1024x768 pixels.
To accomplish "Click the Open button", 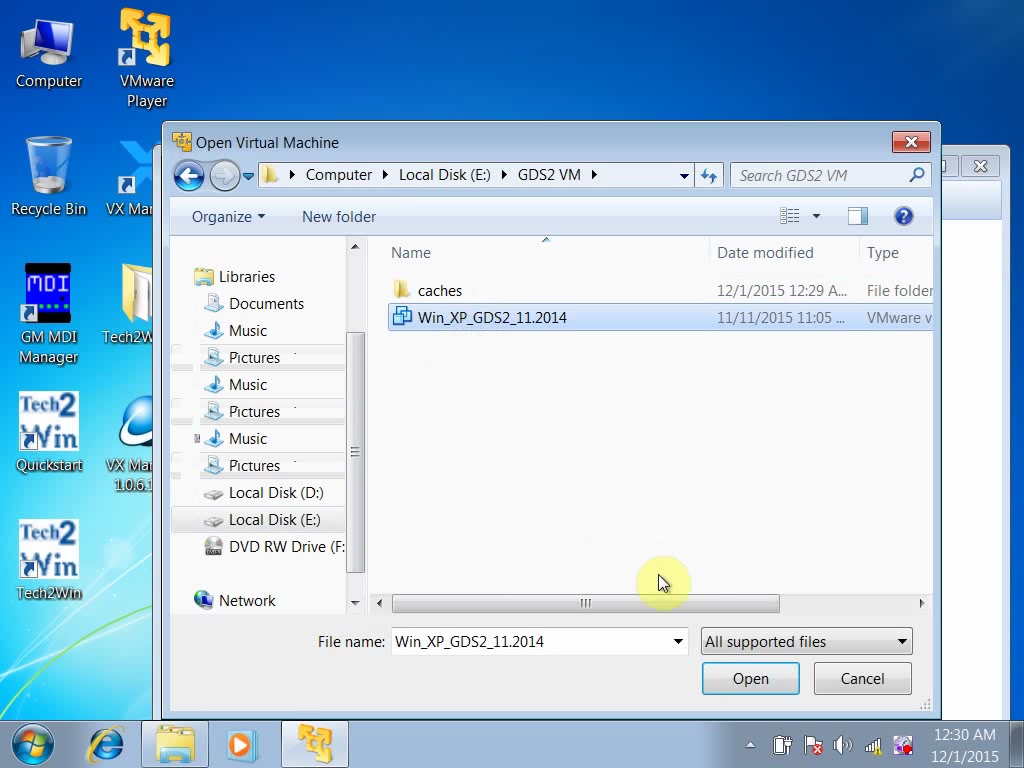I will (750, 679).
